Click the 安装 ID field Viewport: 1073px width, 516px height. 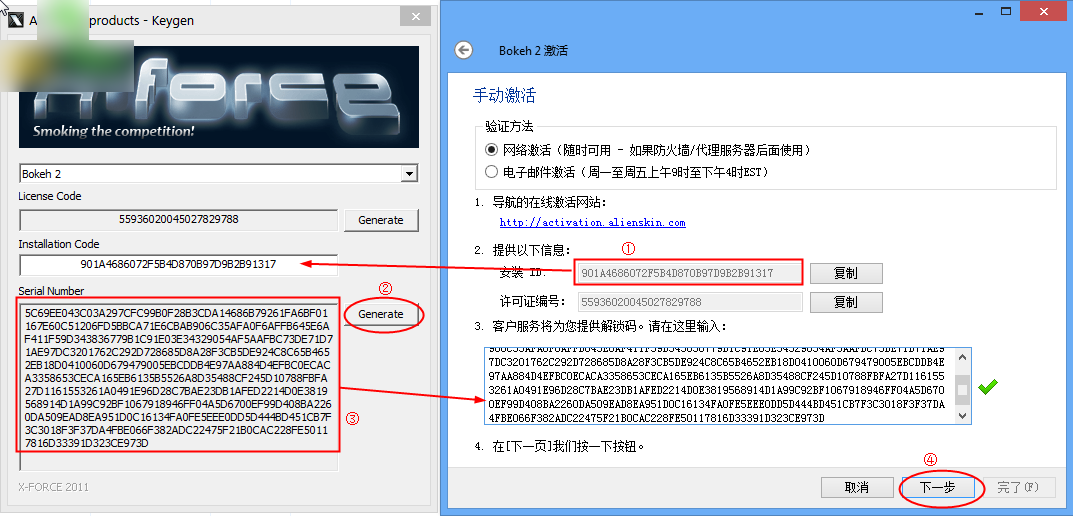tap(690, 273)
